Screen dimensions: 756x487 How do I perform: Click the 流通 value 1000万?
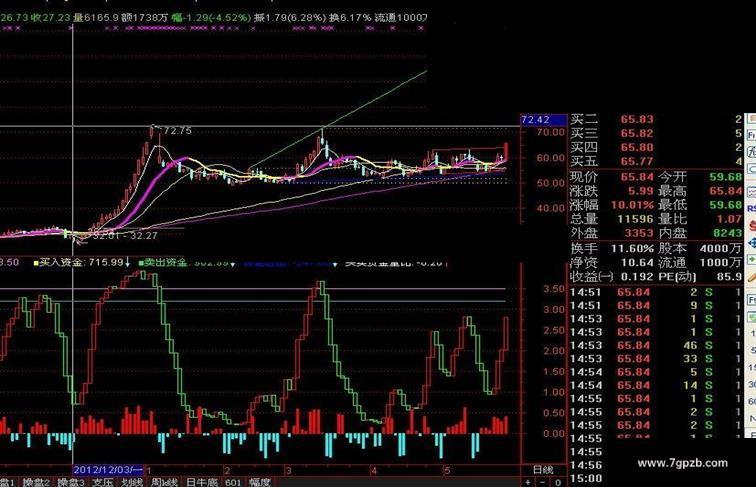click(721, 263)
